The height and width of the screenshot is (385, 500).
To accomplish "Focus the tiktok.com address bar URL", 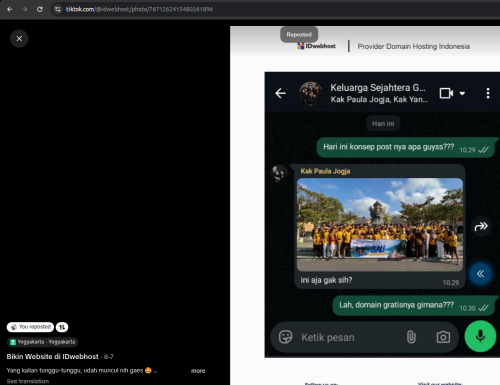I will pos(139,9).
